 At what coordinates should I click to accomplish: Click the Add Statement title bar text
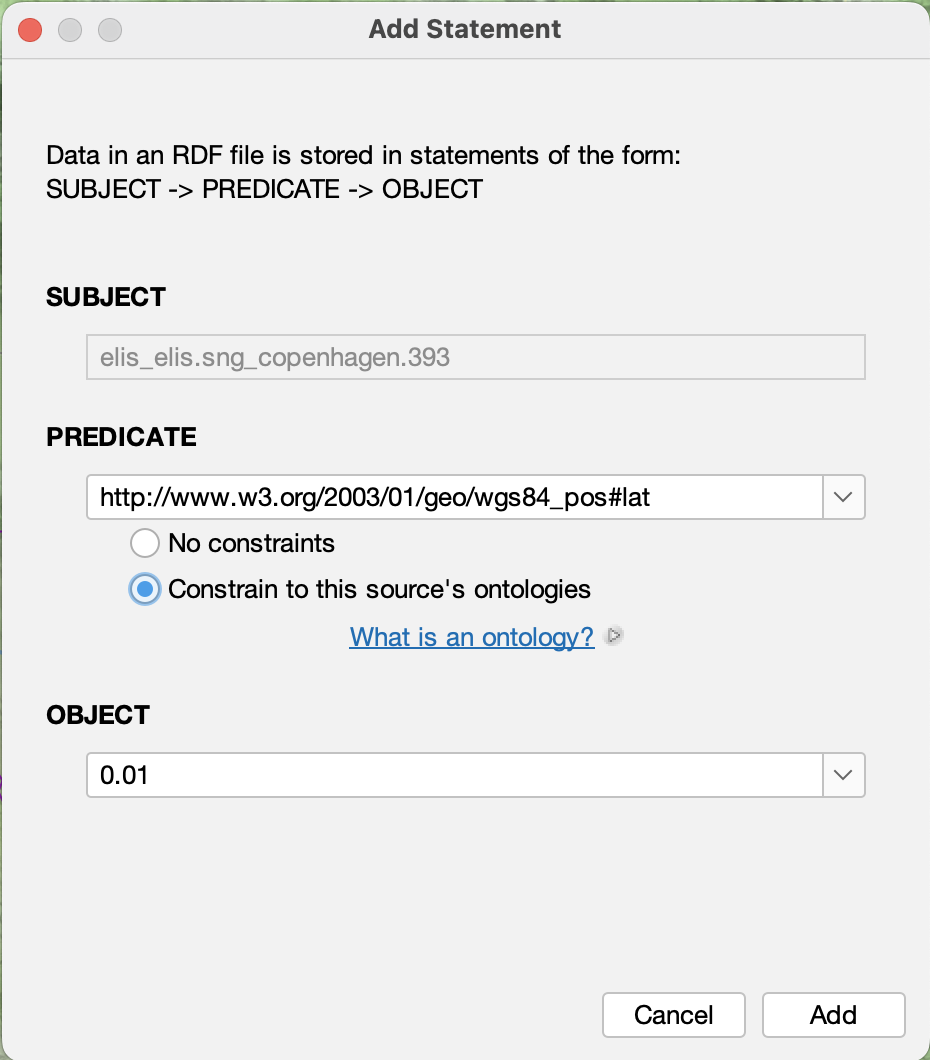[465, 29]
